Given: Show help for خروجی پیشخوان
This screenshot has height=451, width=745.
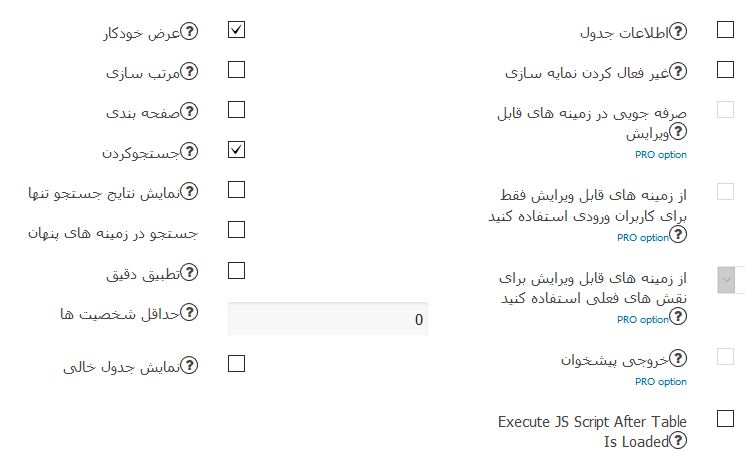Looking at the screenshot, I should (678, 358).
